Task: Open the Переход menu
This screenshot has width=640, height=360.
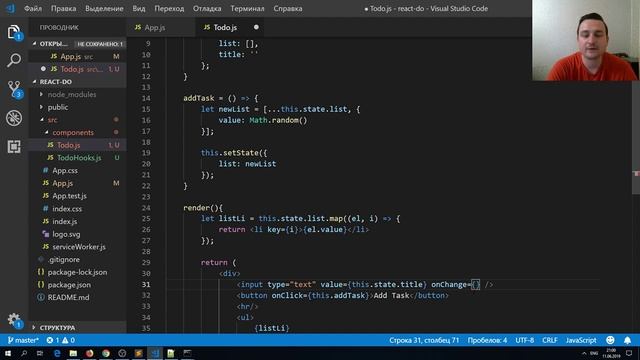Action: coord(169,9)
